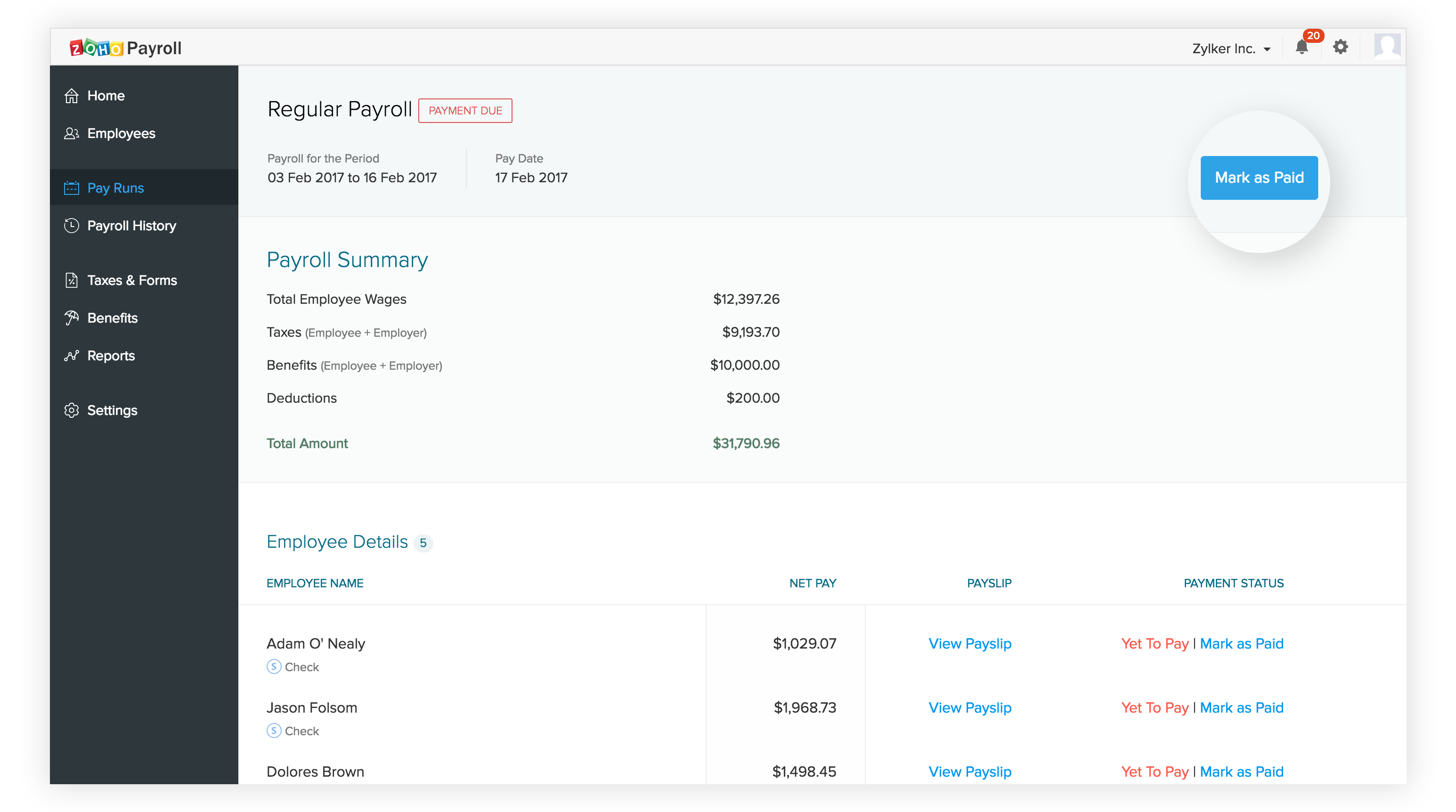The height and width of the screenshot is (812, 1456).
Task: Click the Payroll History clock icon
Action: pos(71,226)
